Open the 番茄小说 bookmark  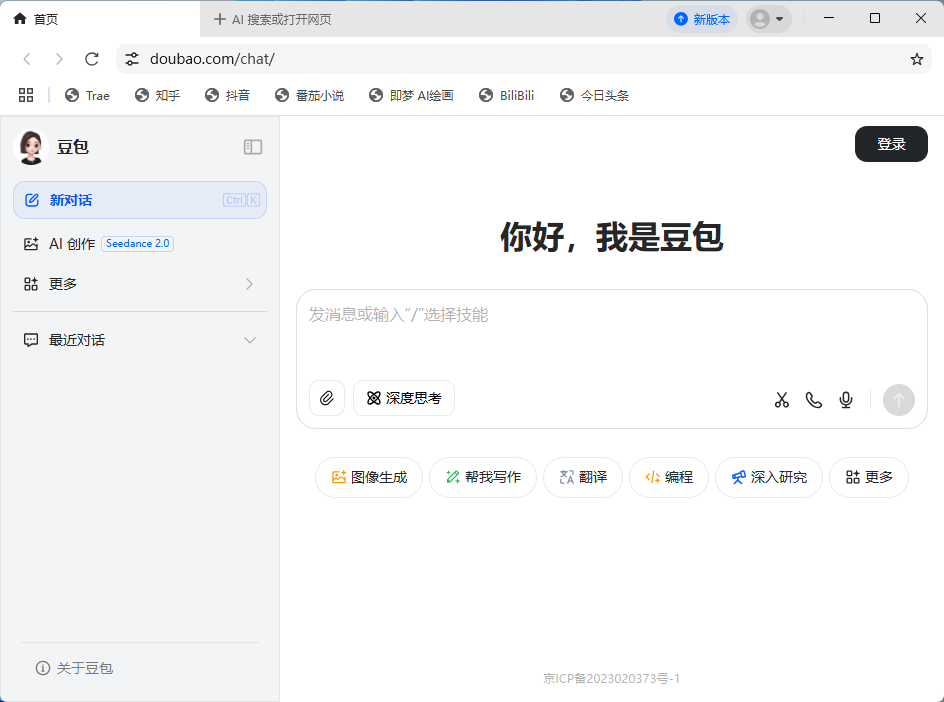tap(309, 95)
